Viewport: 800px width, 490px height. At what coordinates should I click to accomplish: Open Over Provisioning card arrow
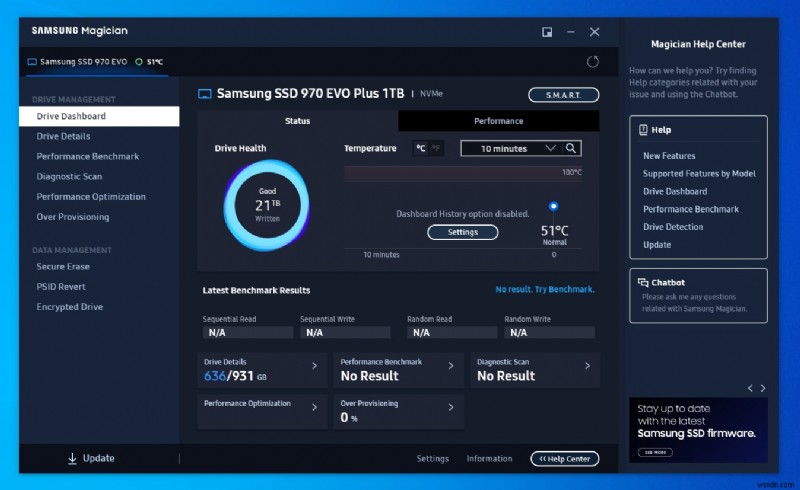[451, 407]
